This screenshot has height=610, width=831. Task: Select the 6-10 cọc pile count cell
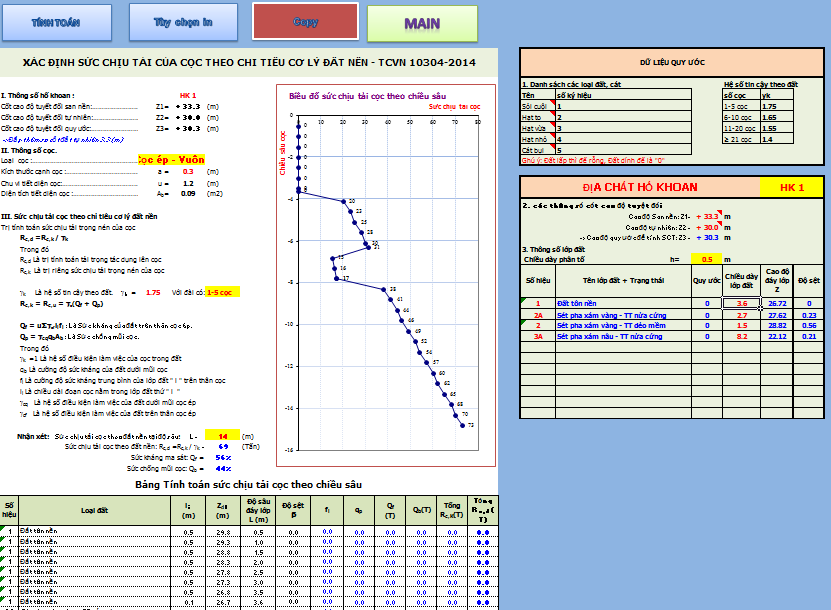[x=742, y=117]
